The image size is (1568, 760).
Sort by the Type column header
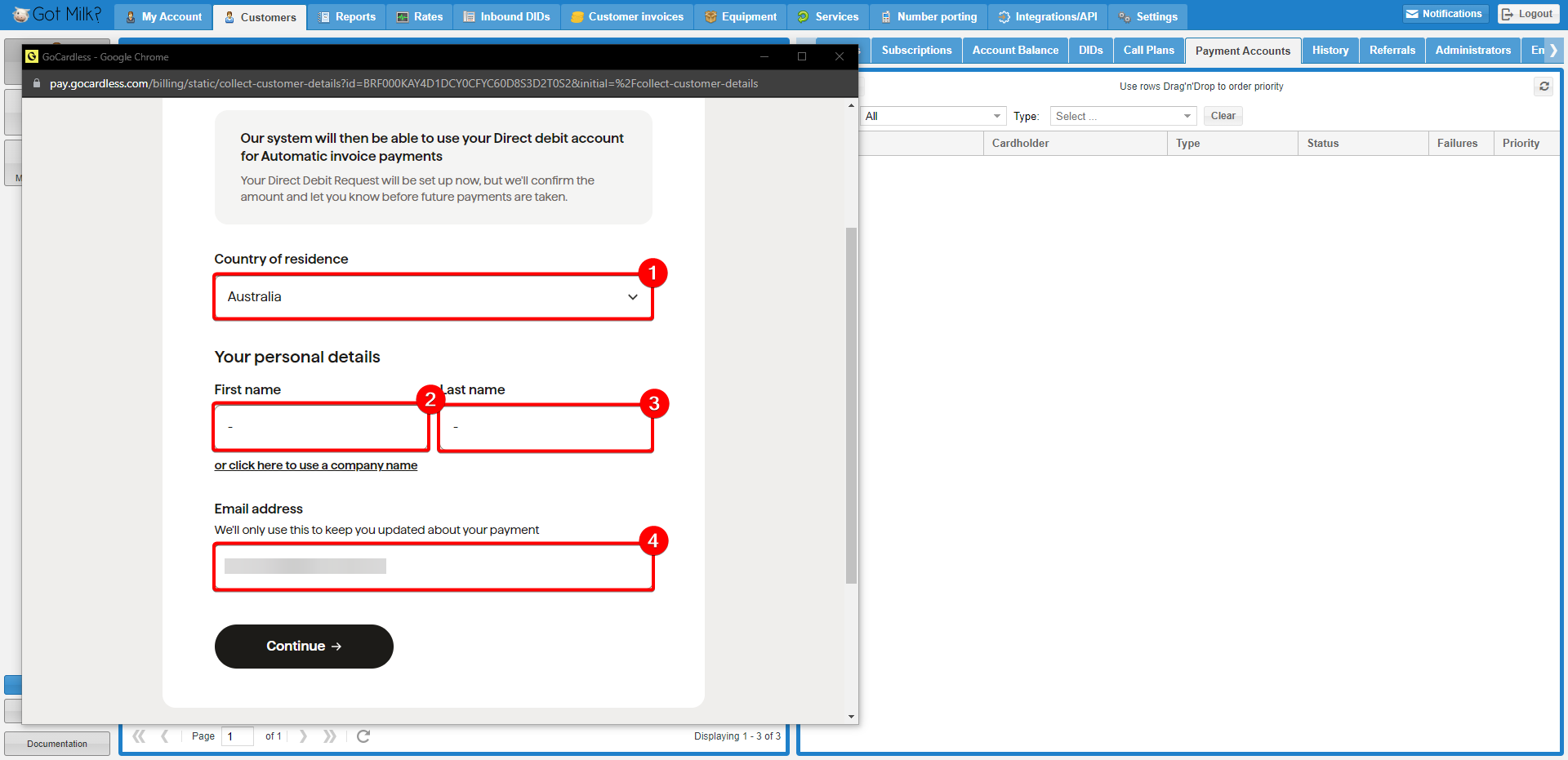pos(1232,144)
